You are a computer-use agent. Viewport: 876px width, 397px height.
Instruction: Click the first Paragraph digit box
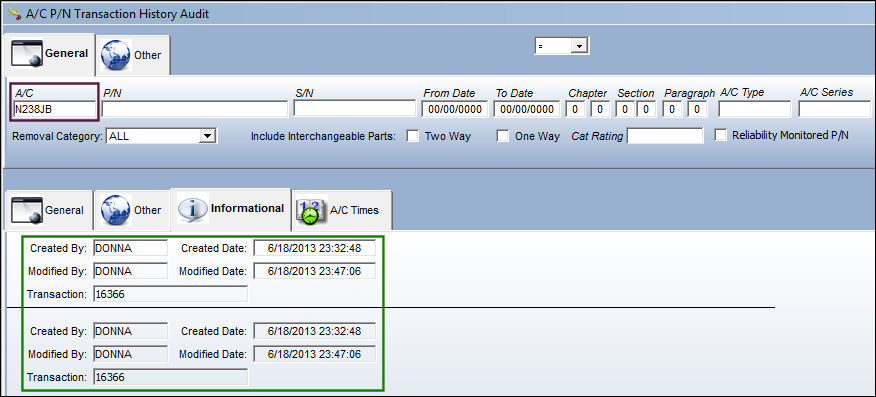(673, 109)
